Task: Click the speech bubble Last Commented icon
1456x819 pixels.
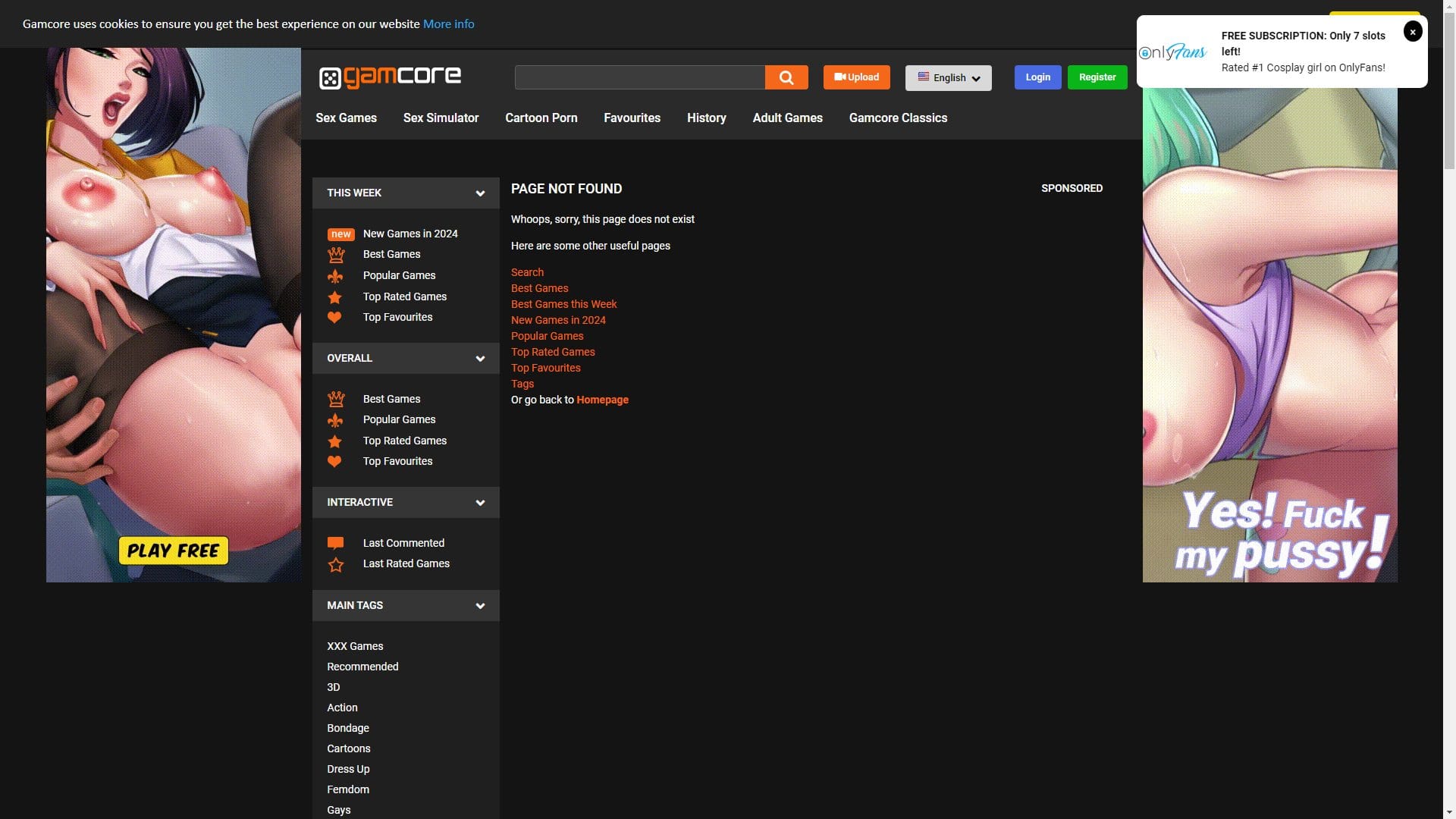Action: click(335, 543)
